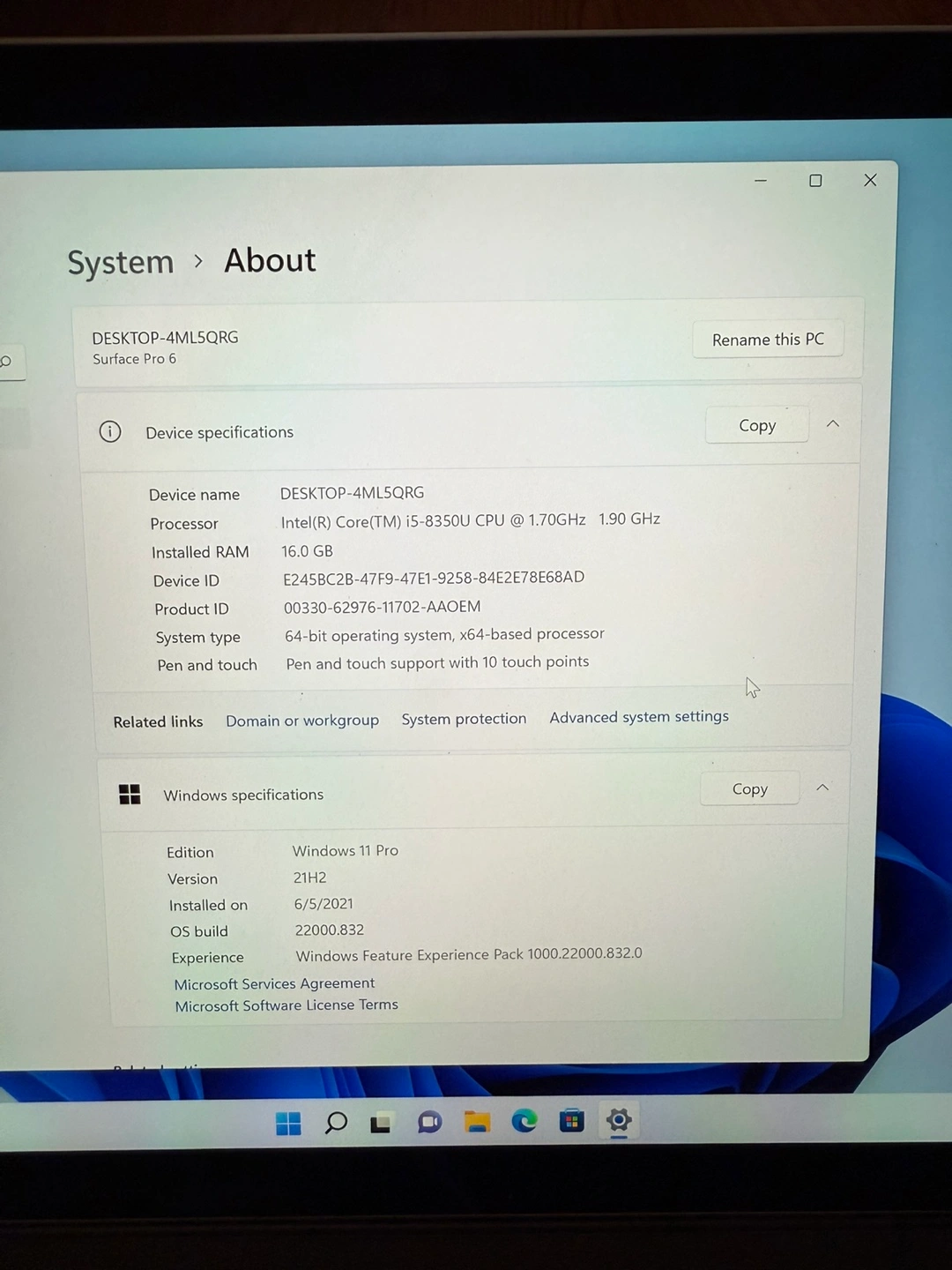Navigate back to System breadcrumb
Image resolution: width=952 pixels, height=1270 pixels.
[x=121, y=263]
